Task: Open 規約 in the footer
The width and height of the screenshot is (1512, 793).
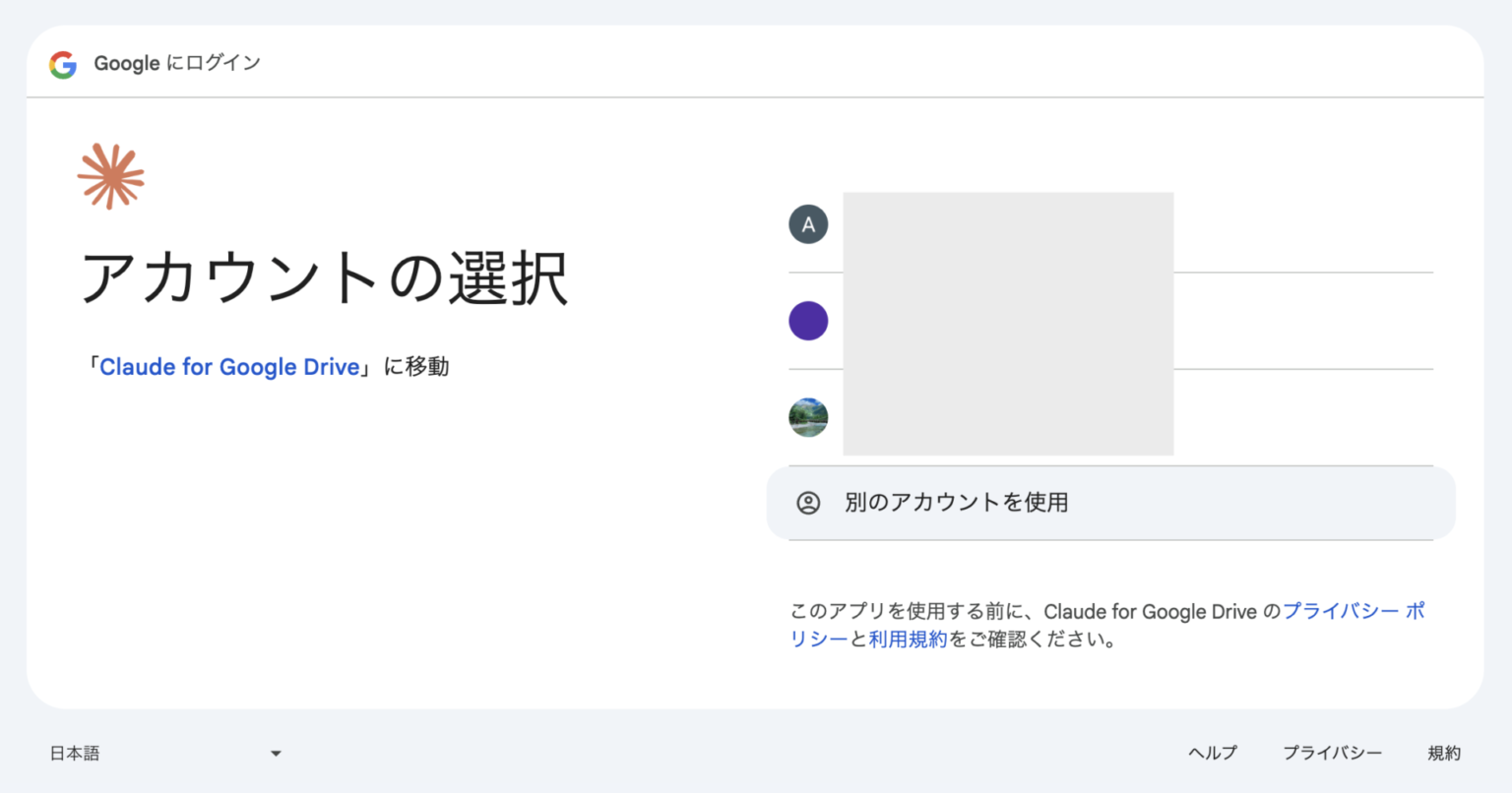Action: point(1444,754)
